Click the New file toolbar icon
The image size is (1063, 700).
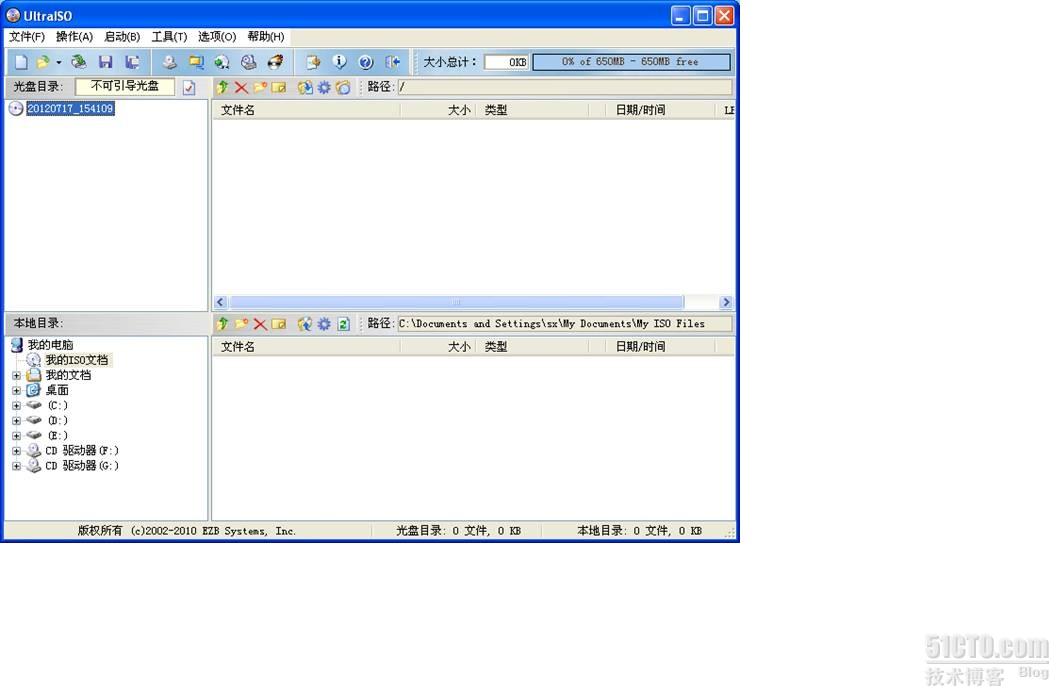(21, 62)
